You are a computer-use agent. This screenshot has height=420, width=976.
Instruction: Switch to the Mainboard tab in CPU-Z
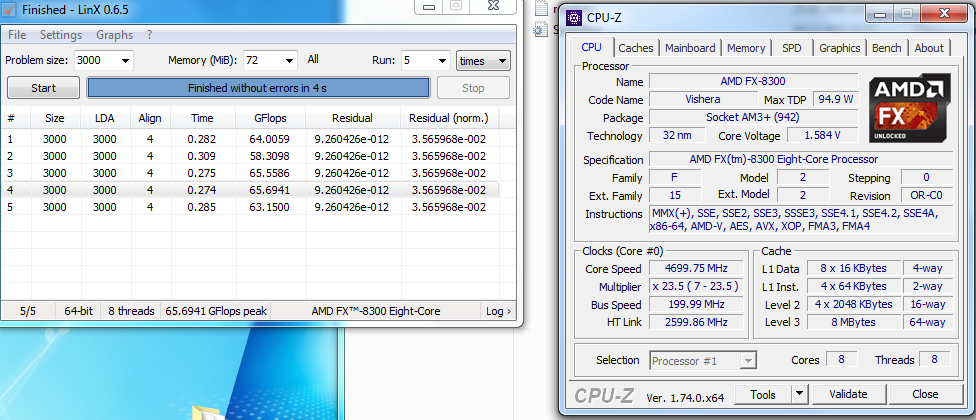point(690,48)
